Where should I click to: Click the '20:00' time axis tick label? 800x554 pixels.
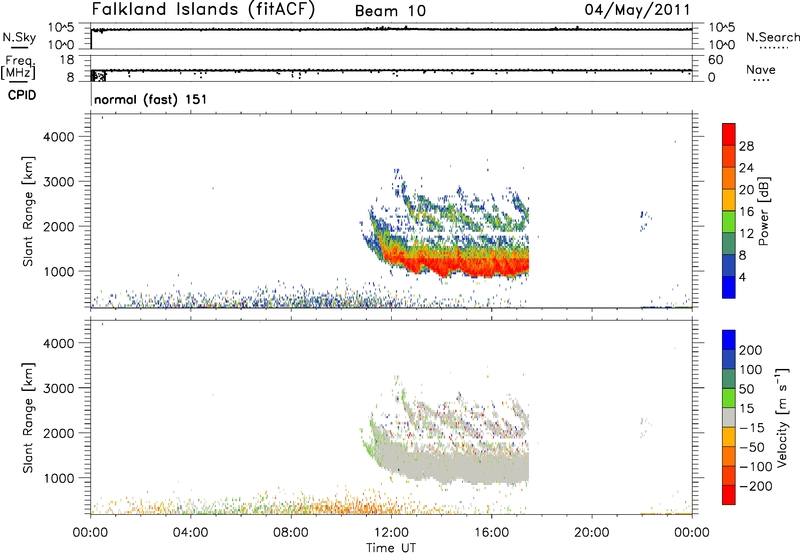592,533
